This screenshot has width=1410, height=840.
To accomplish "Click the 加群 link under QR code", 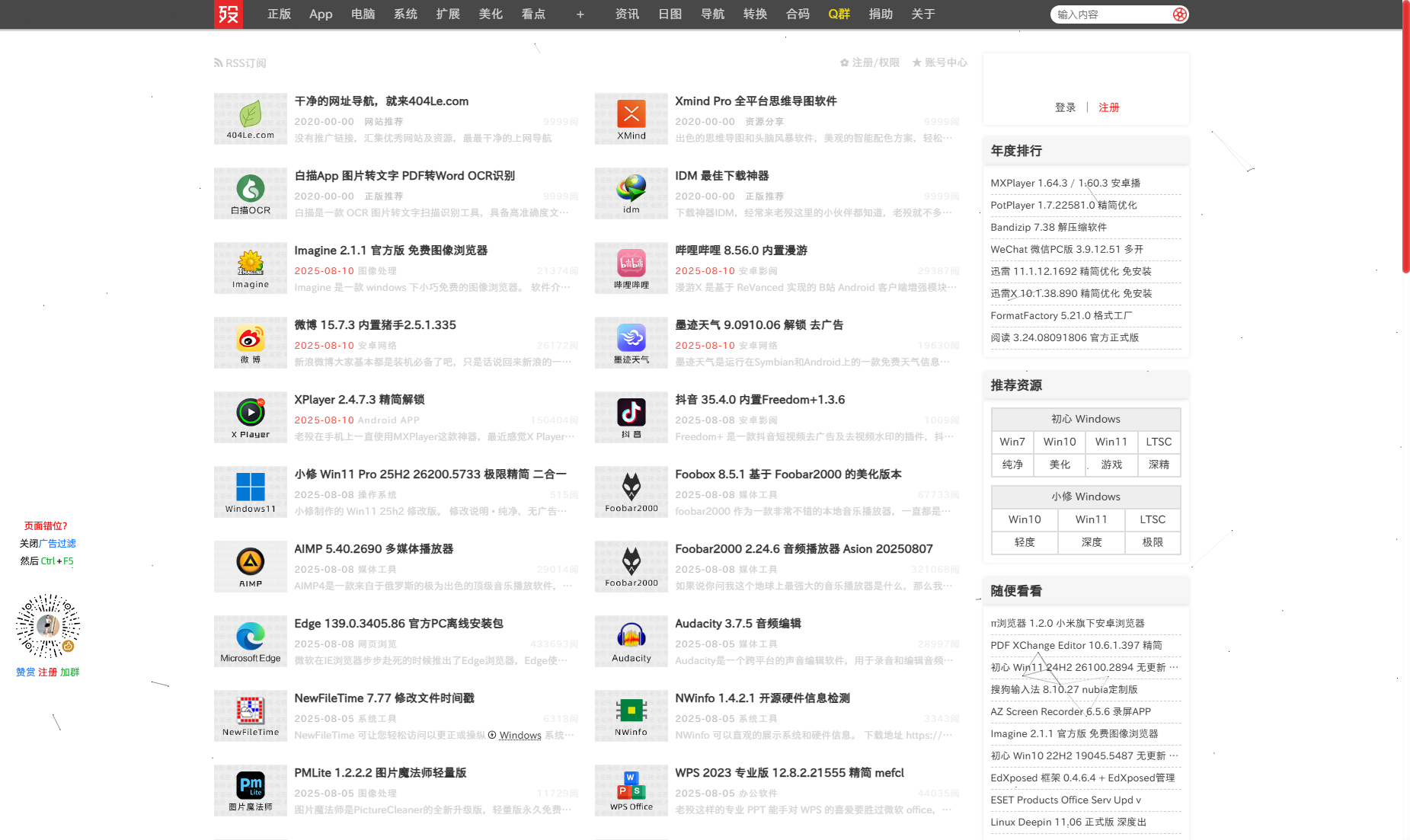I will tap(70, 672).
